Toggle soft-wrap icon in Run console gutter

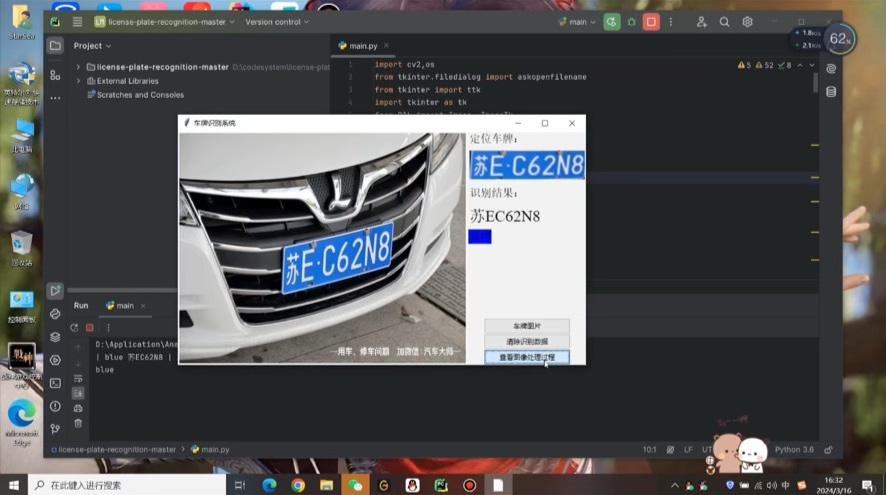coord(78,379)
